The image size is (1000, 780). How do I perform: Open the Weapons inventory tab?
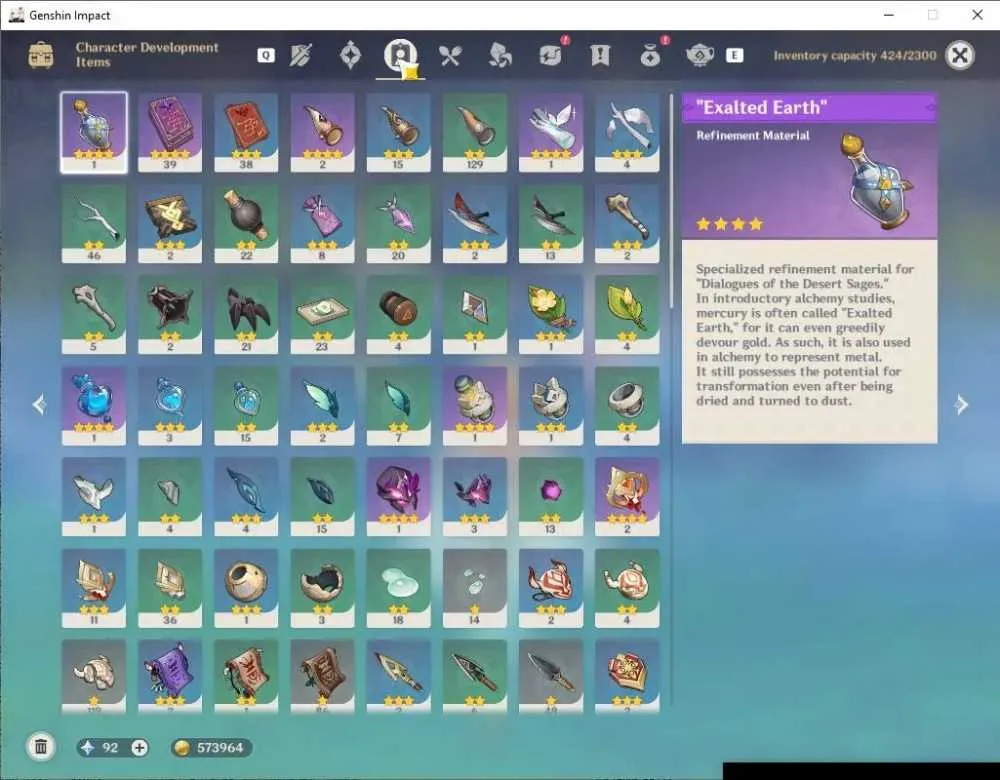[300, 55]
